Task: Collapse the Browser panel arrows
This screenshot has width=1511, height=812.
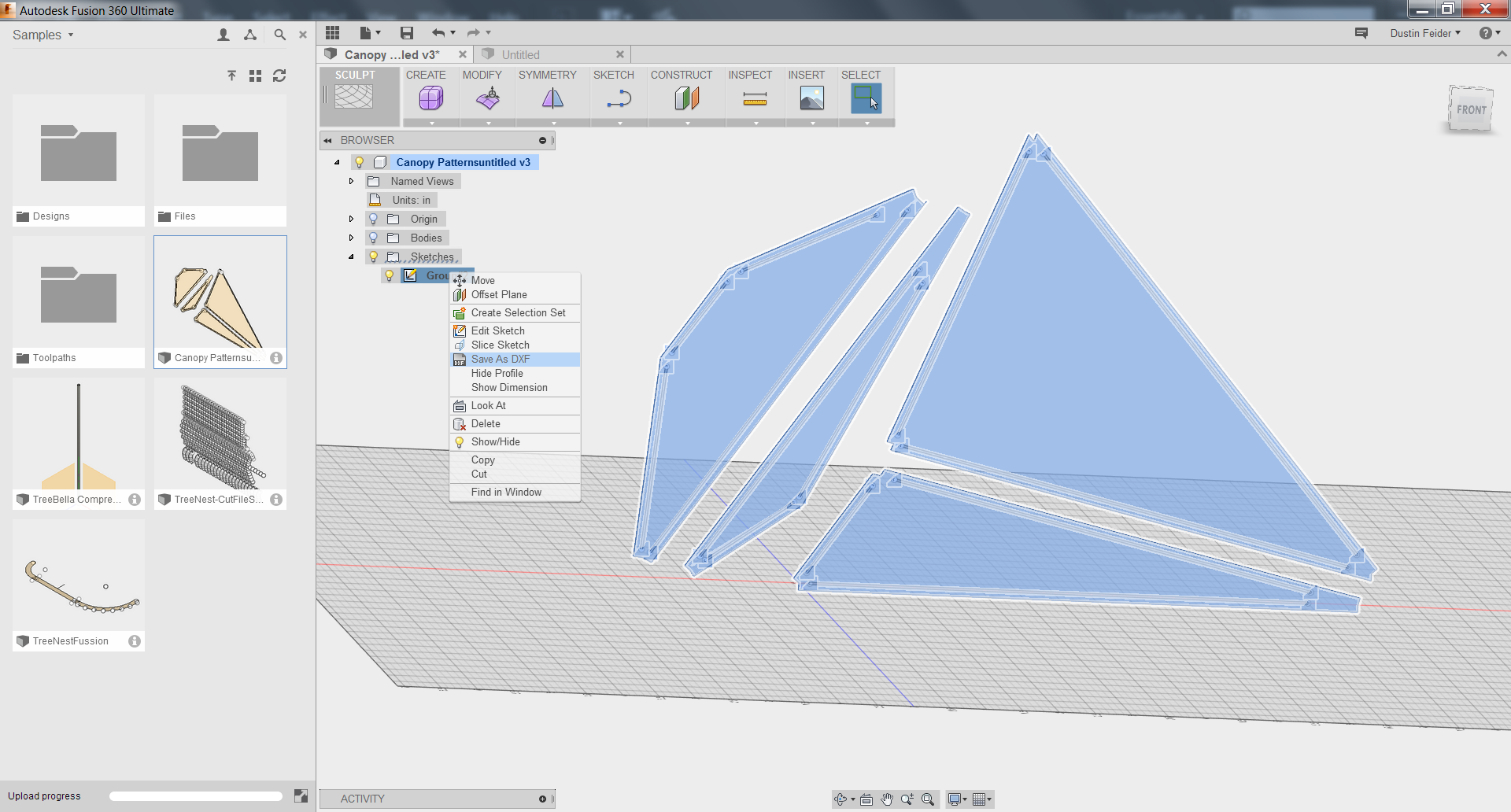Action: [327, 141]
